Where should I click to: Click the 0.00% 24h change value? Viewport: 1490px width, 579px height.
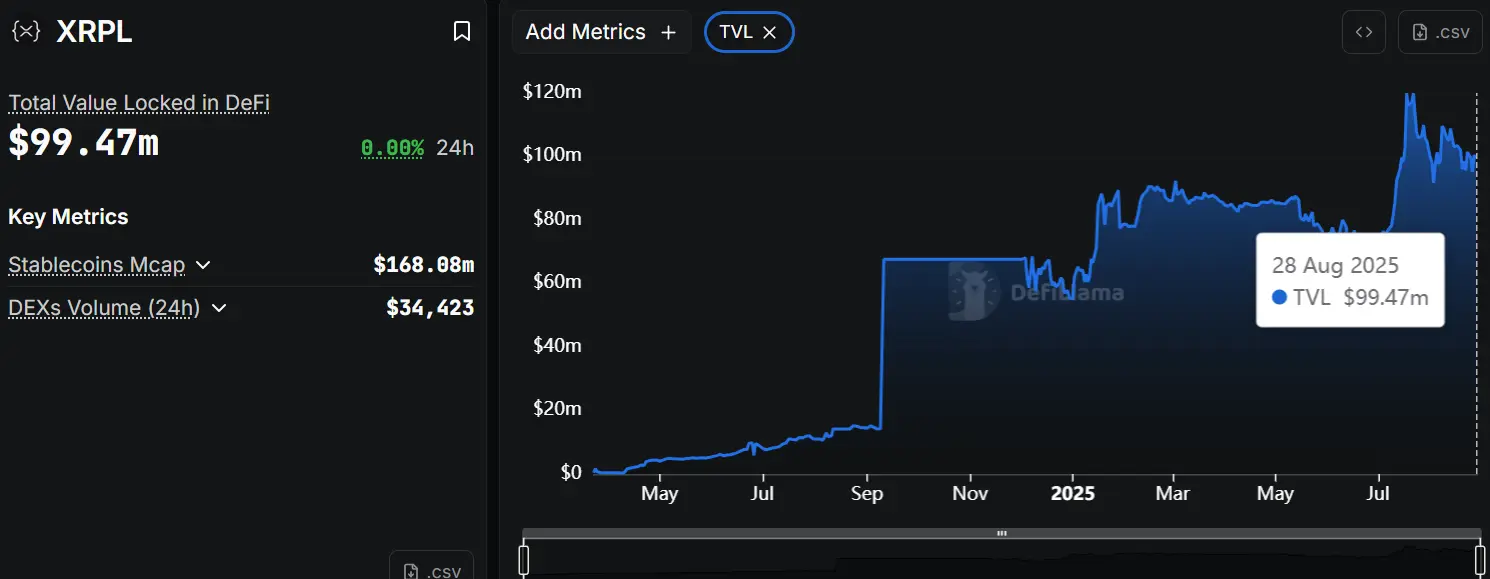pos(392,148)
